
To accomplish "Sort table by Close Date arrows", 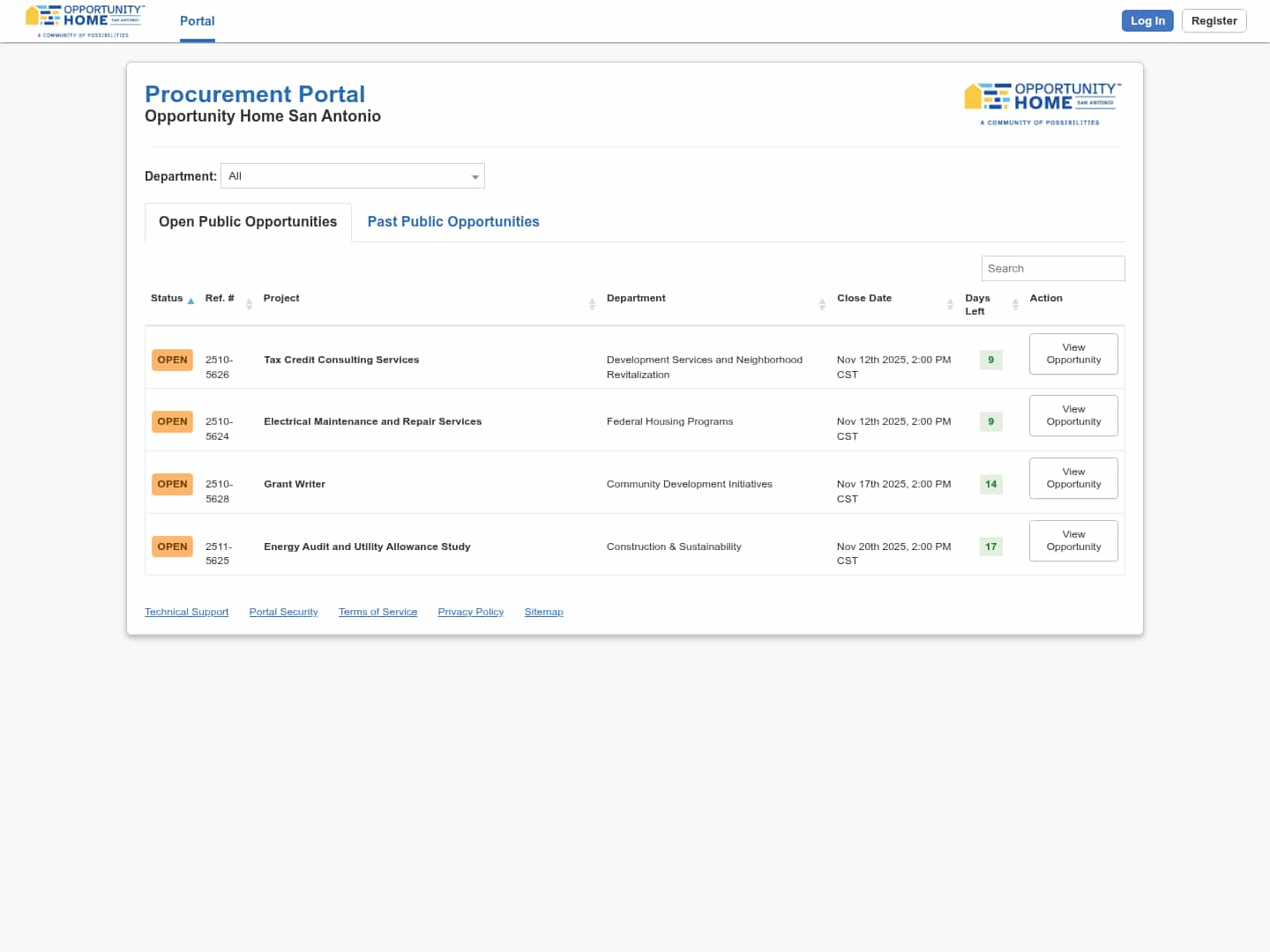I will [x=950, y=304].
